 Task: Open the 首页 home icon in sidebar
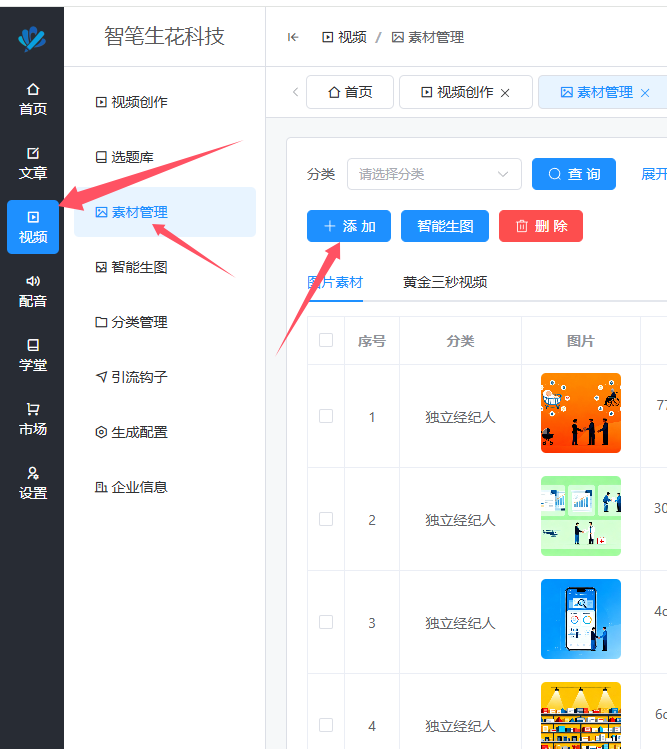coord(33,99)
